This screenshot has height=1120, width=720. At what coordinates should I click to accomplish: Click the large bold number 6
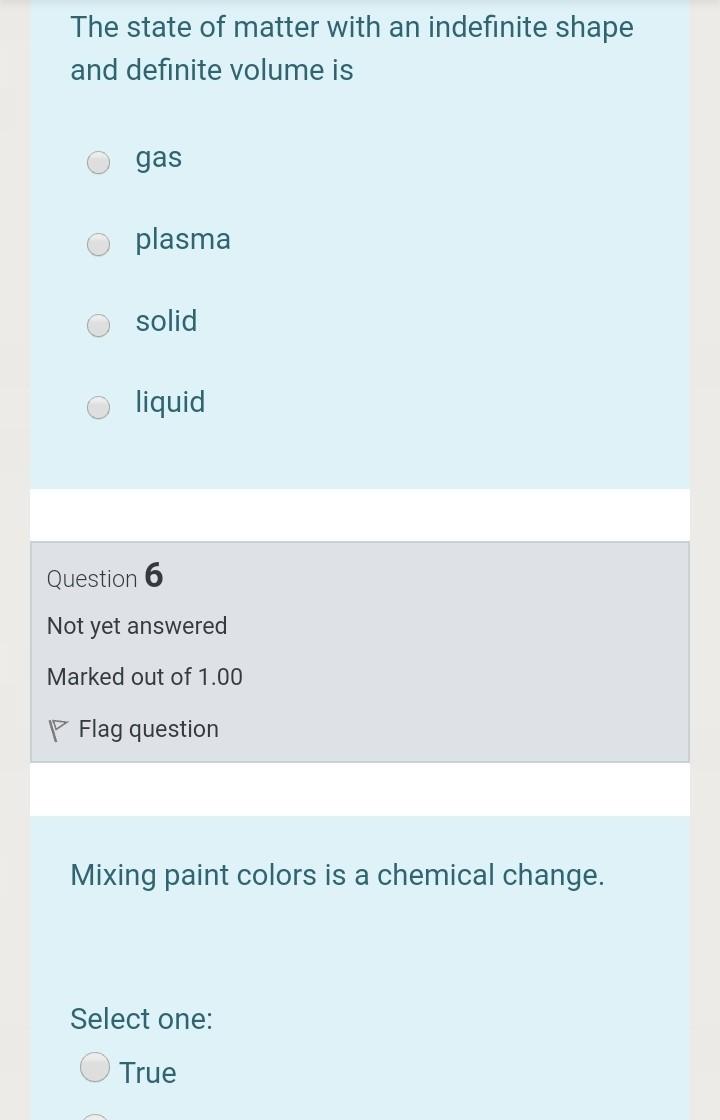154,575
